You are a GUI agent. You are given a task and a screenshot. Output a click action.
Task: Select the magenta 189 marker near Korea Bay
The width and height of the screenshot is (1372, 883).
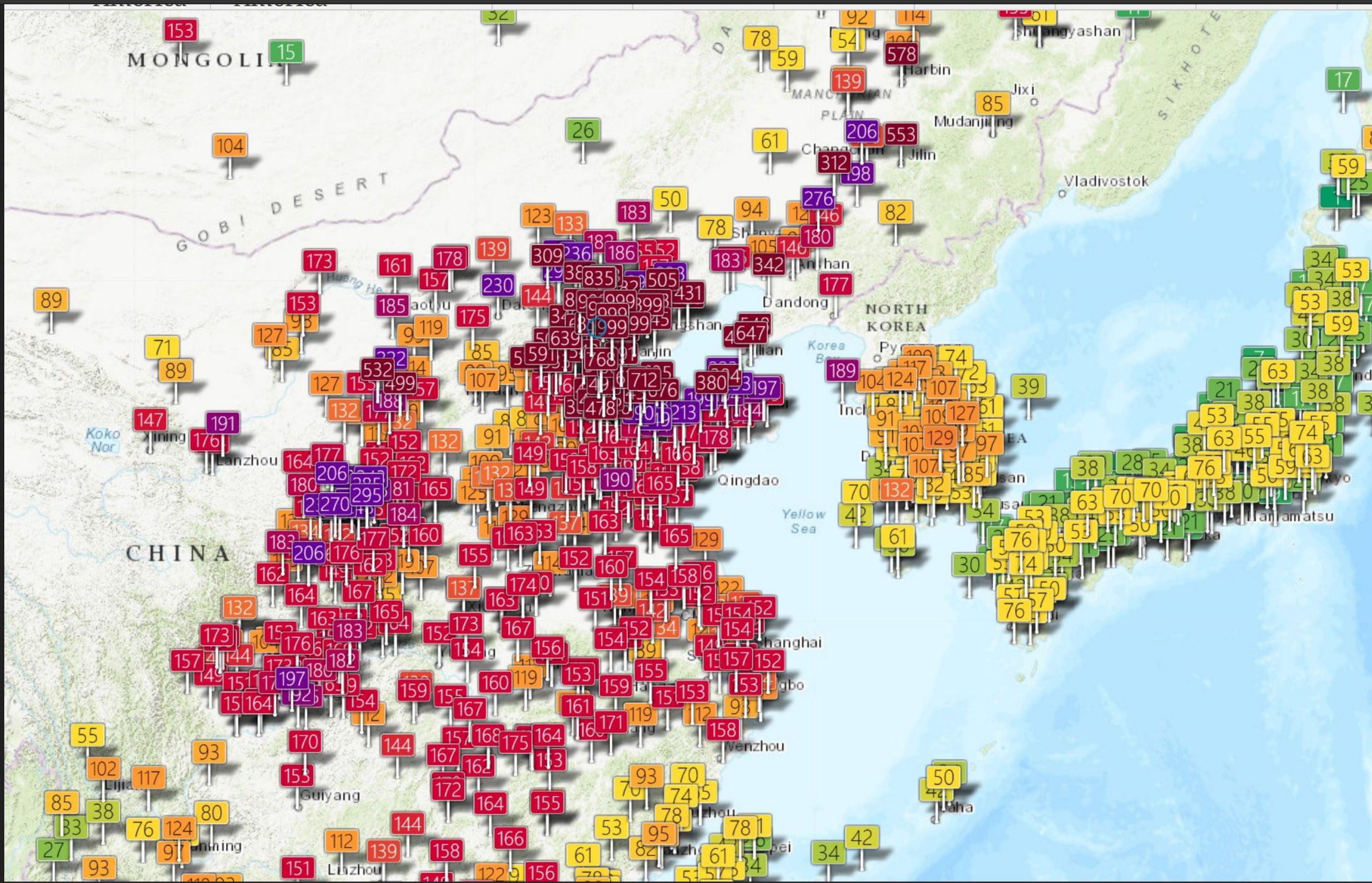pos(841,370)
